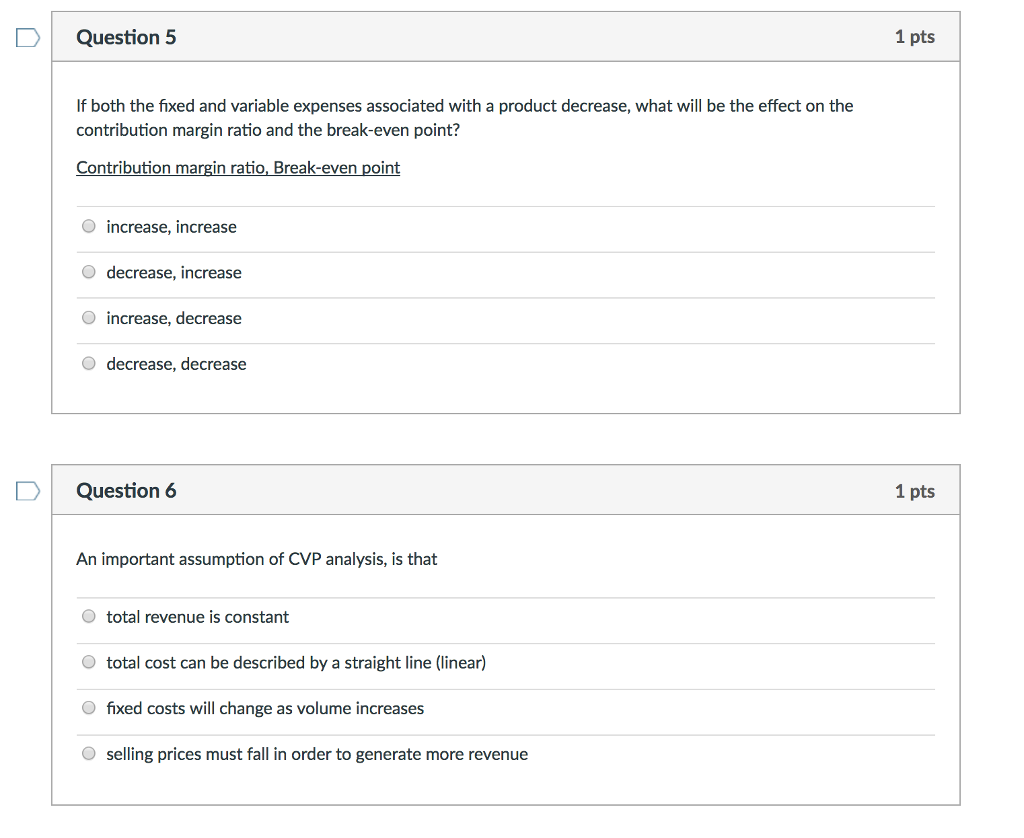Screen dimensions: 1024x838
Task: Select the 'increase, decrease' answer option
Action: (88, 317)
